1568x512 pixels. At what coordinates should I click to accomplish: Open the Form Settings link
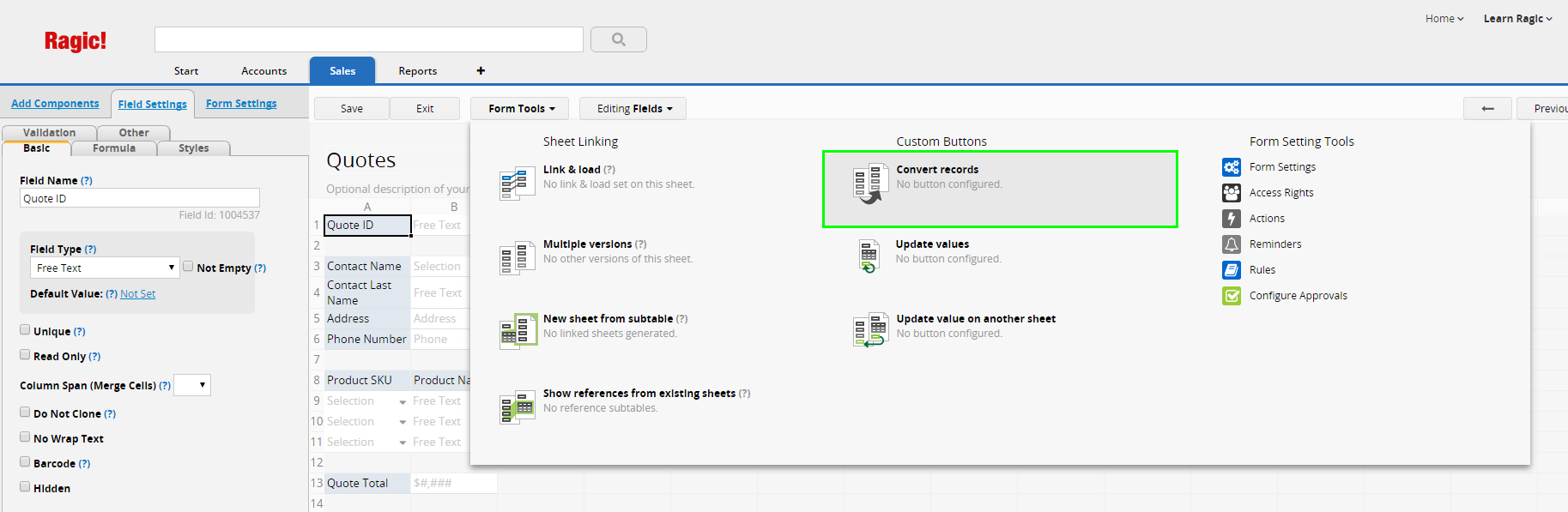(x=1282, y=167)
